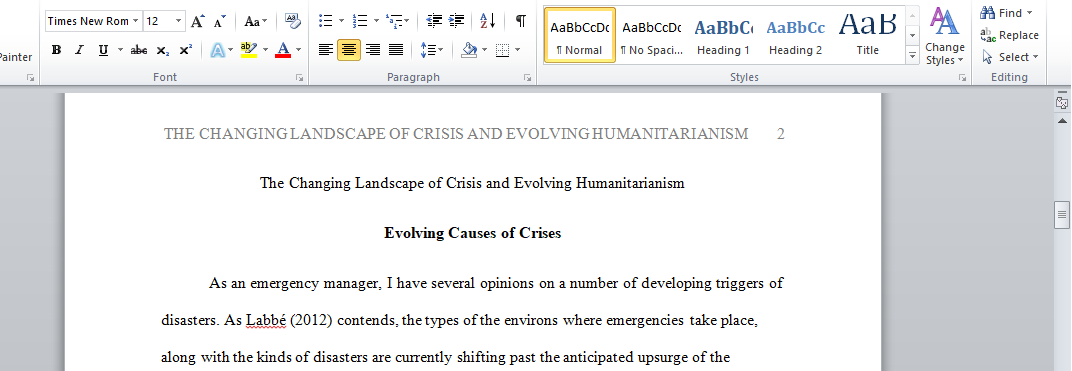Image resolution: width=1072 pixels, height=371 pixels.
Task: Click the running header text in the document
Action: point(456,134)
